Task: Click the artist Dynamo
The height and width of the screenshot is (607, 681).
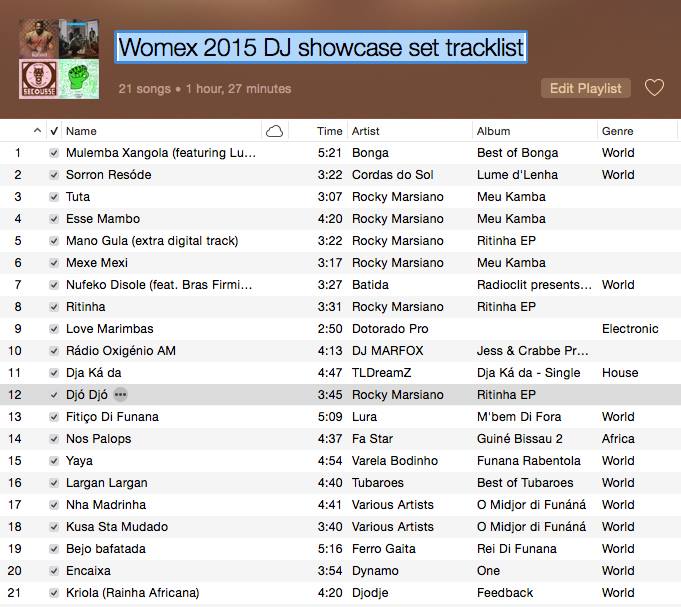Action: (x=375, y=571)
